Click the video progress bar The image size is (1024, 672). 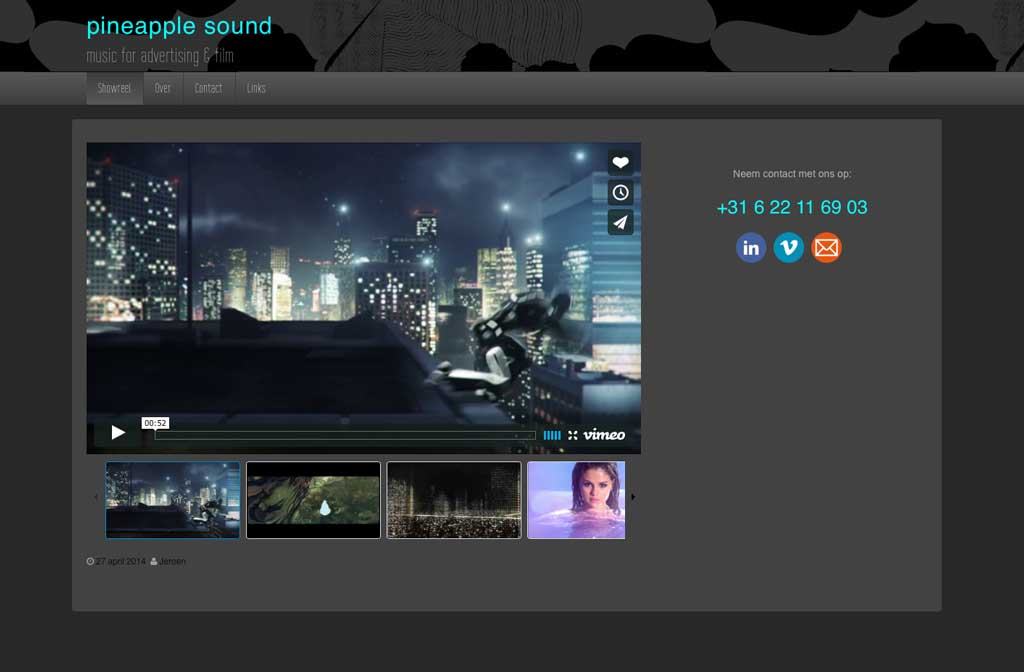tap(345, 435)
